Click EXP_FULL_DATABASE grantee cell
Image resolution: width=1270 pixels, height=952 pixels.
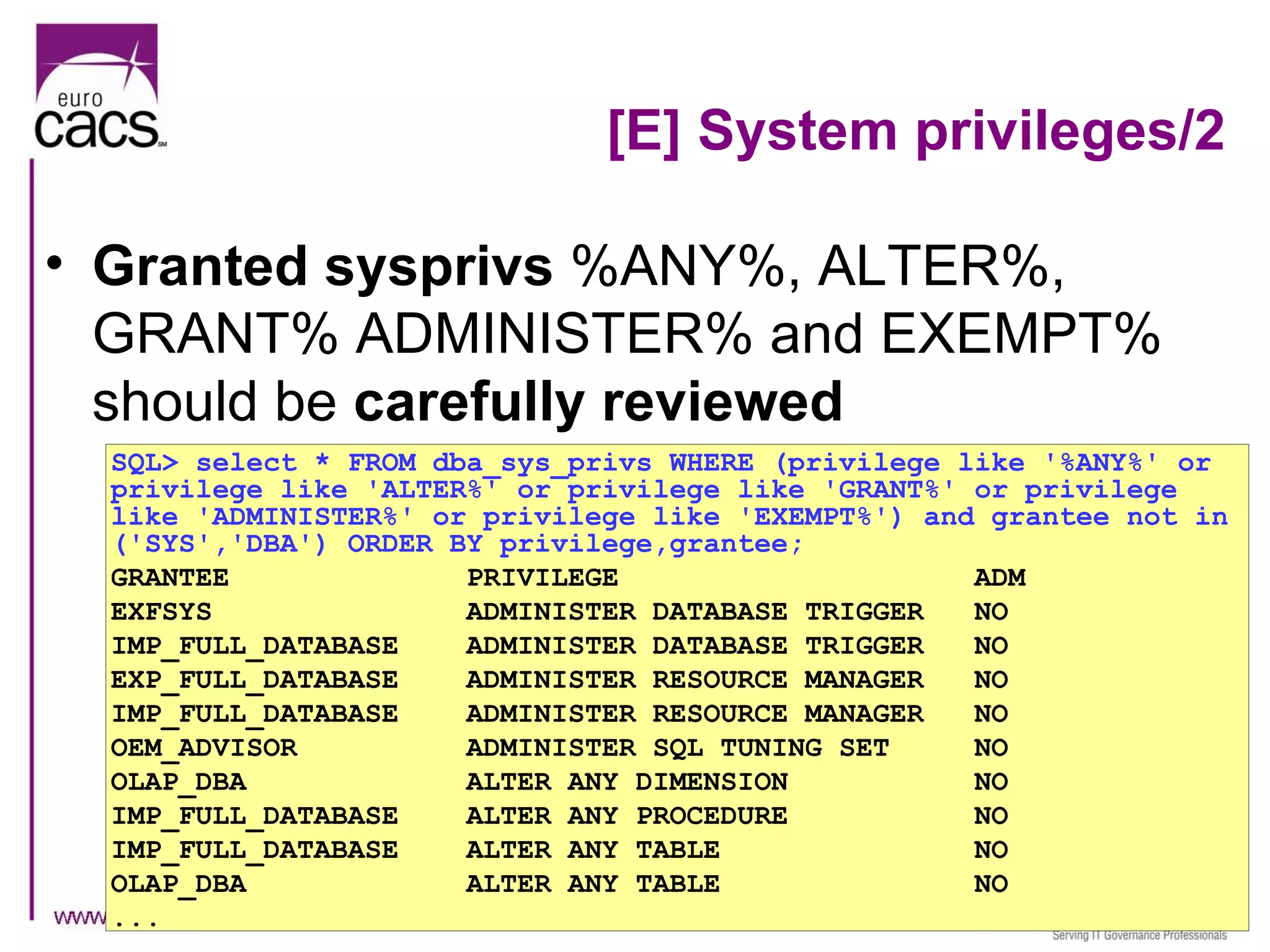(254, 681)
